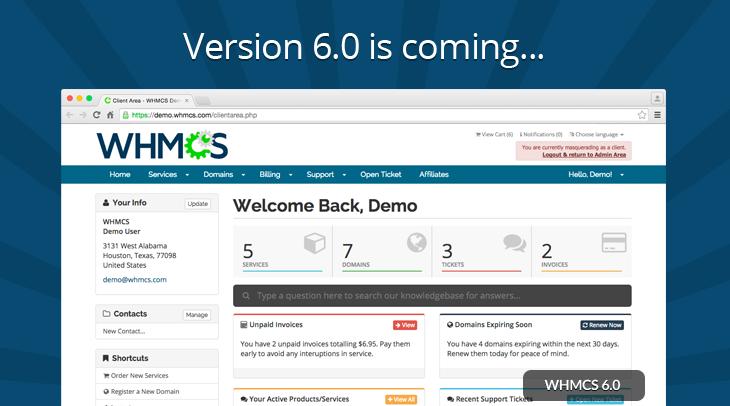Open the Domains dropdown menu
Screen dimensions: 730x406
click(224, 175)
